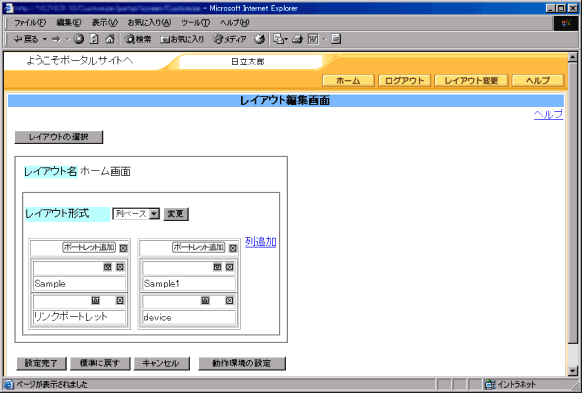The image size is (582, 393).
Task: Click the move icon on the リンクポートレット portlet
Action: [95, 301]
